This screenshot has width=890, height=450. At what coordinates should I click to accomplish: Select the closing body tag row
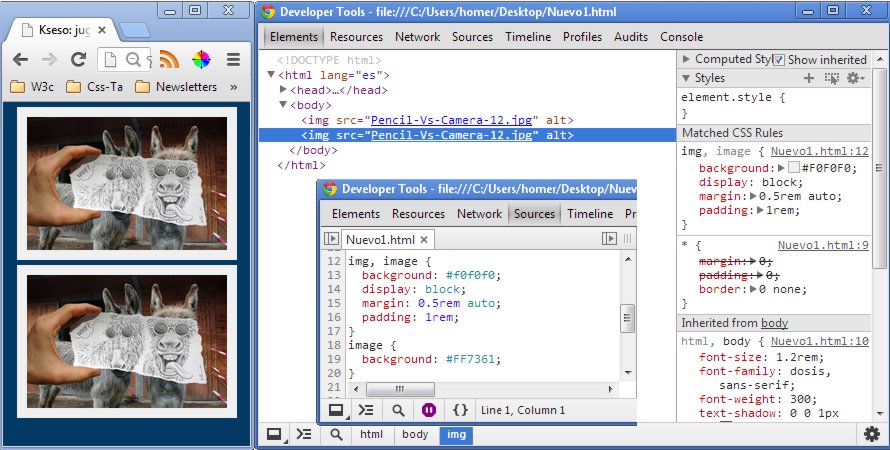(467, 150)
